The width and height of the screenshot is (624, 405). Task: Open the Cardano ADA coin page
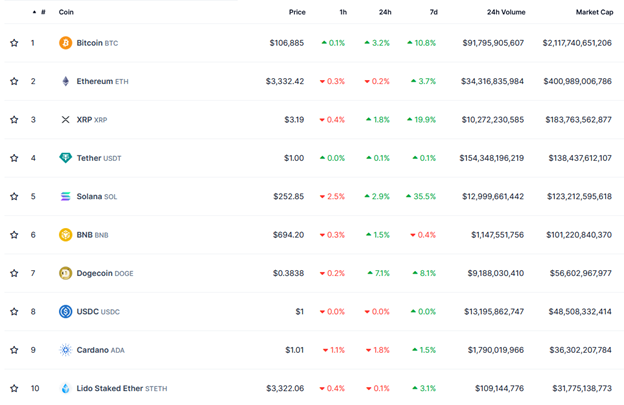coord(100,350)
